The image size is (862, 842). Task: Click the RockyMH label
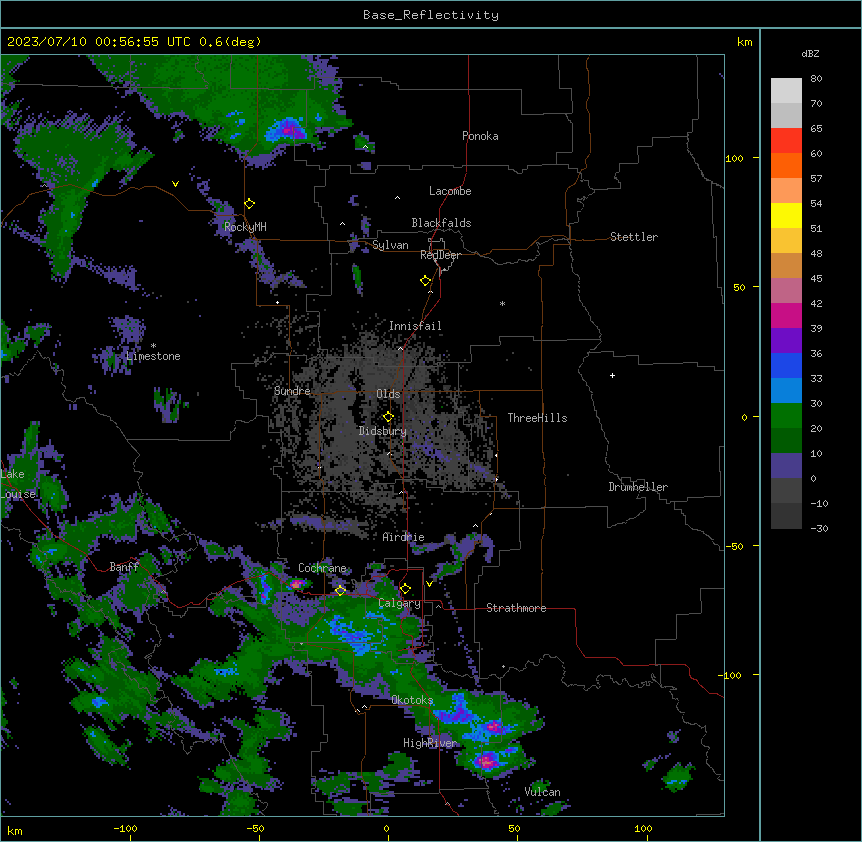[x=245, y=226]
